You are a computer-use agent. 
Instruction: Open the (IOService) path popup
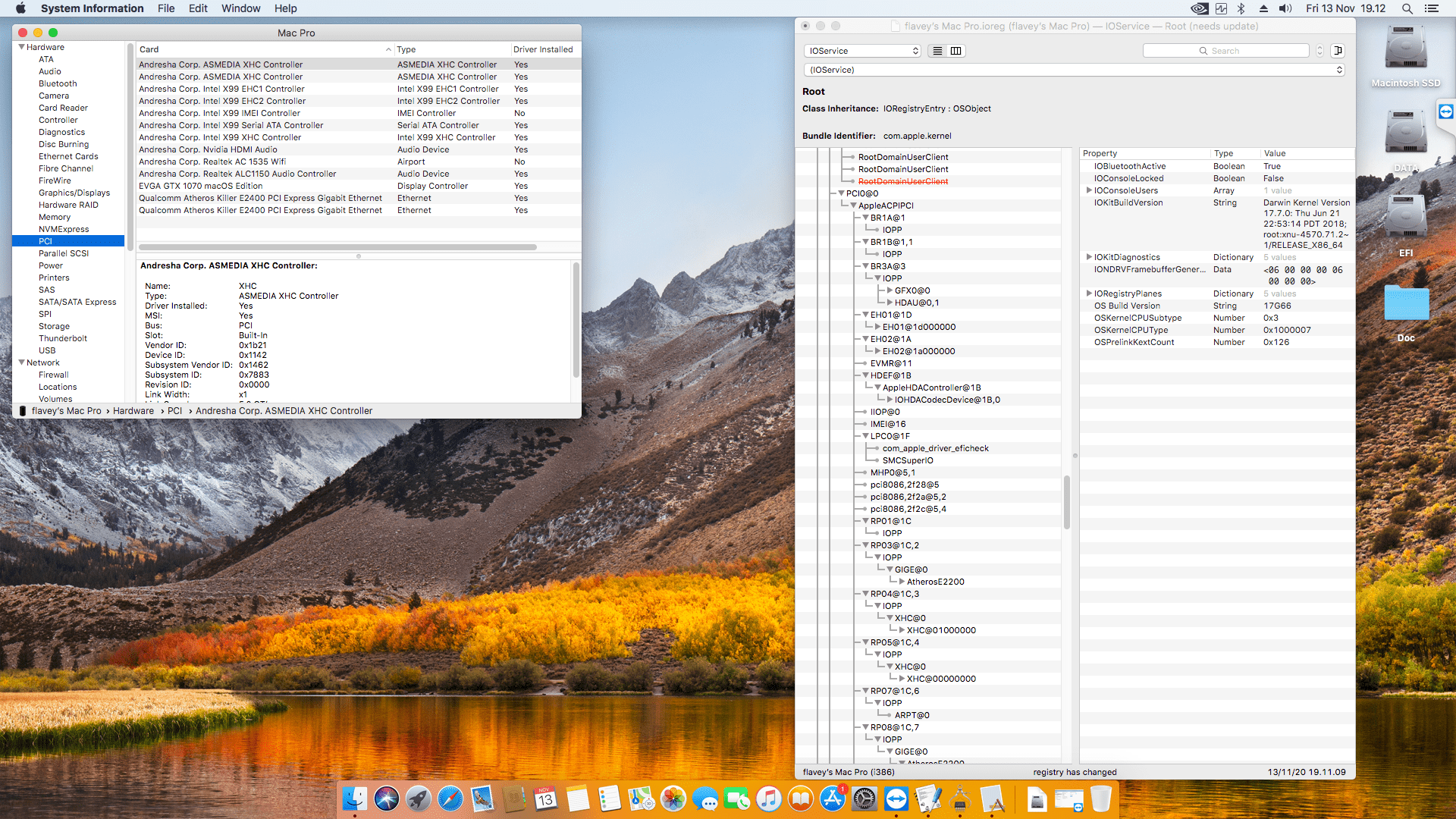[x=1074, y=70]
